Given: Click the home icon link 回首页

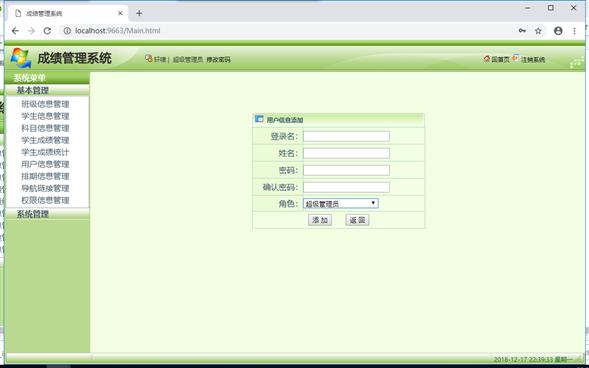Looking at the screenshot, I should tap(497, 59).
